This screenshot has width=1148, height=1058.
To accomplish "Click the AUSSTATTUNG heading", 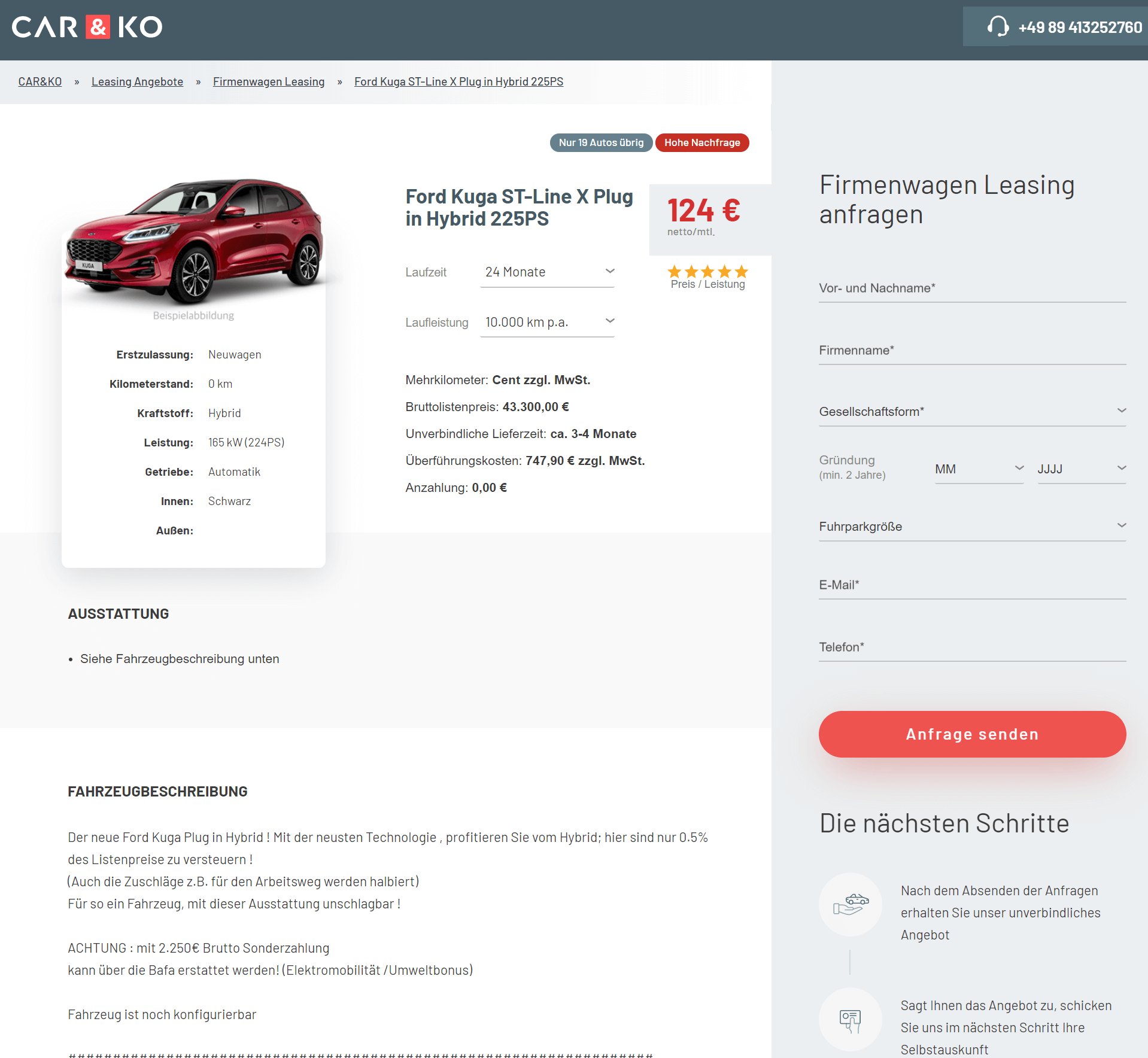I will [119, 614].
